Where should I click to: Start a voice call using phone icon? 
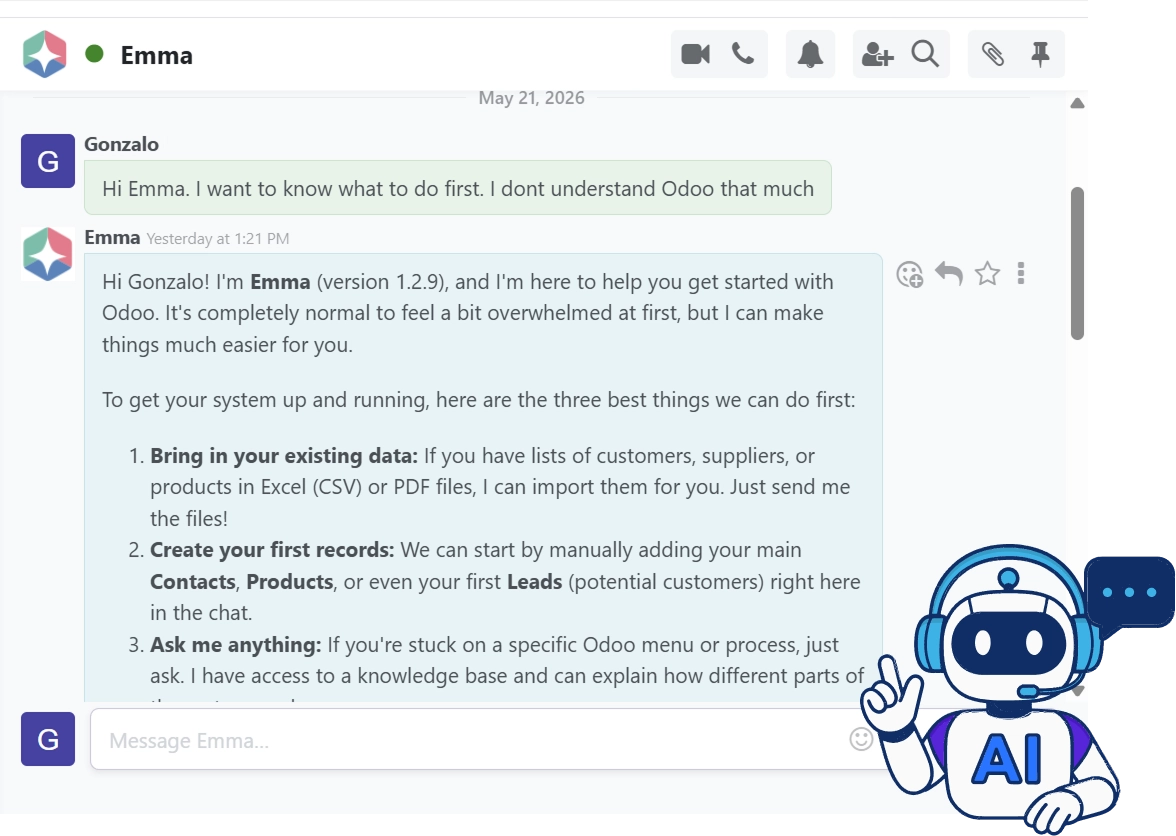[742, 54]
